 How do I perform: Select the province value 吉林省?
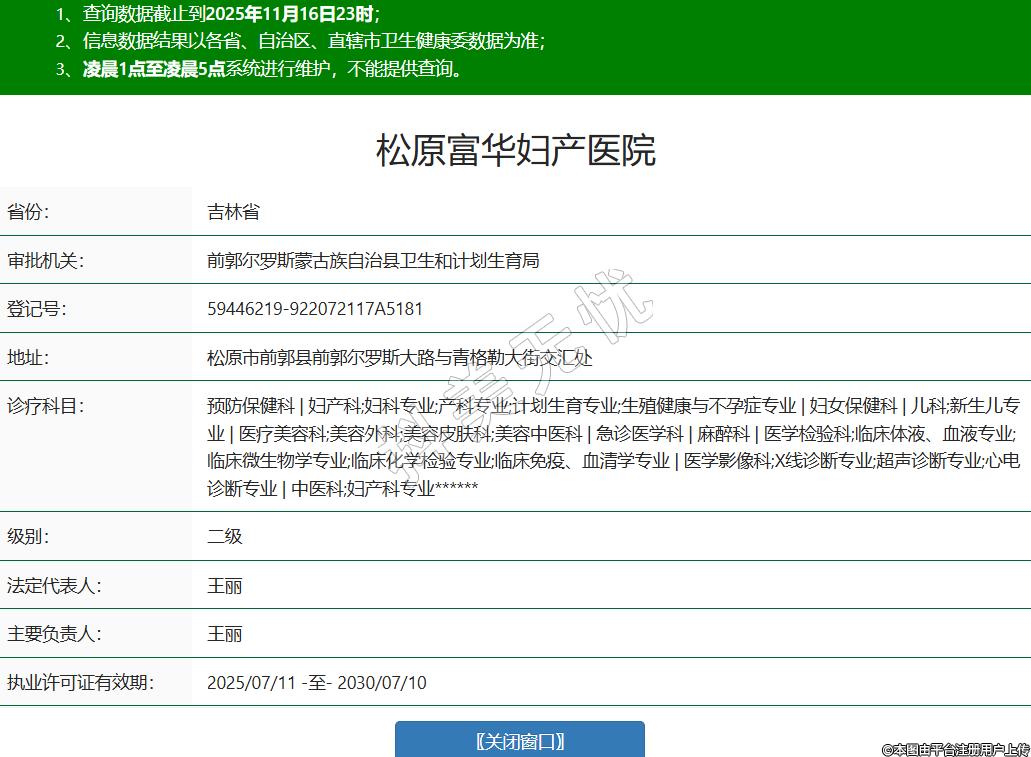pyautogui.click(x=233, y=212)
